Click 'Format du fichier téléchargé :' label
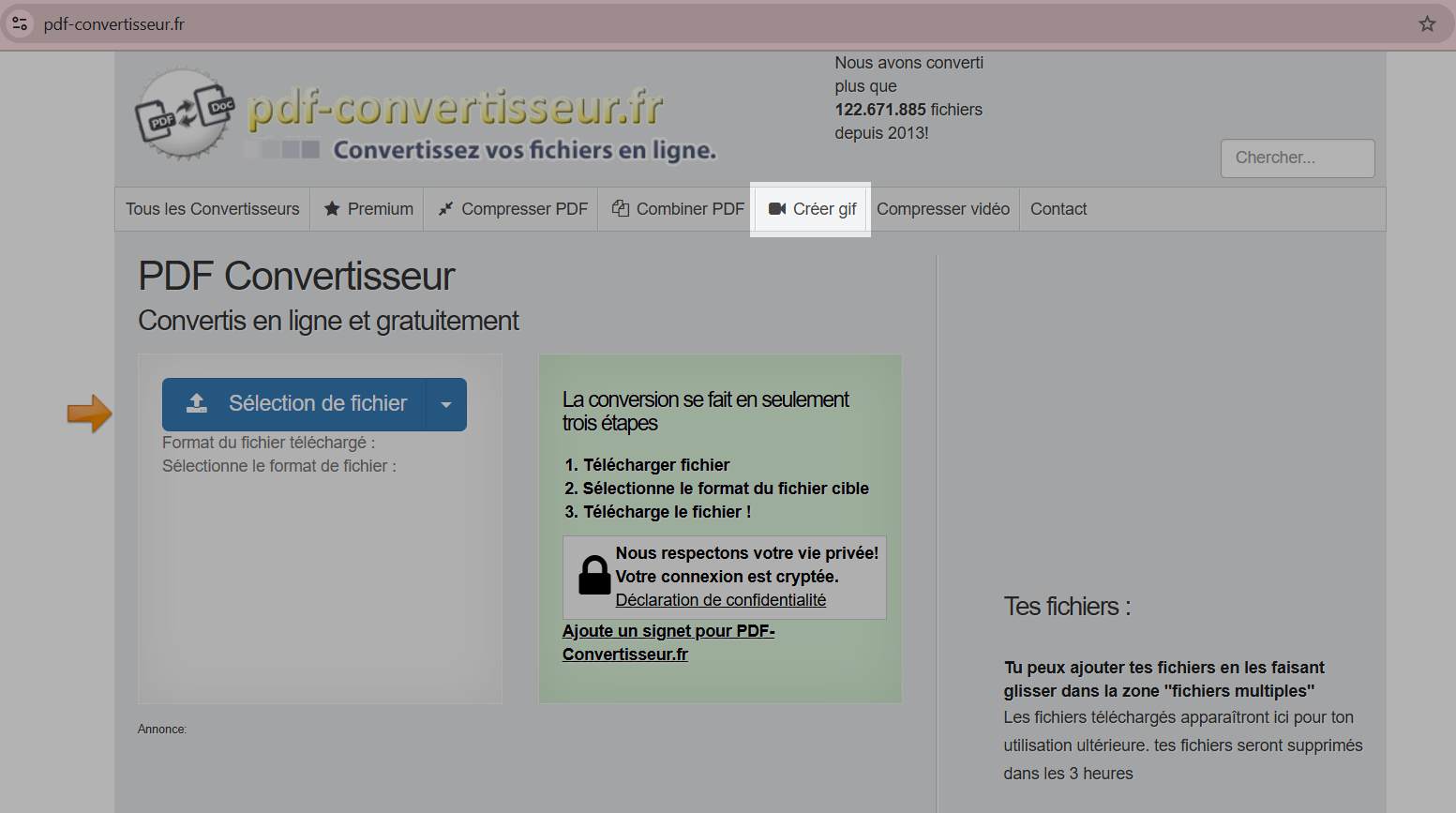Image resolution: width=1456 pixels, height=813 pixels. pyautogui.click(x=269, y=443)
